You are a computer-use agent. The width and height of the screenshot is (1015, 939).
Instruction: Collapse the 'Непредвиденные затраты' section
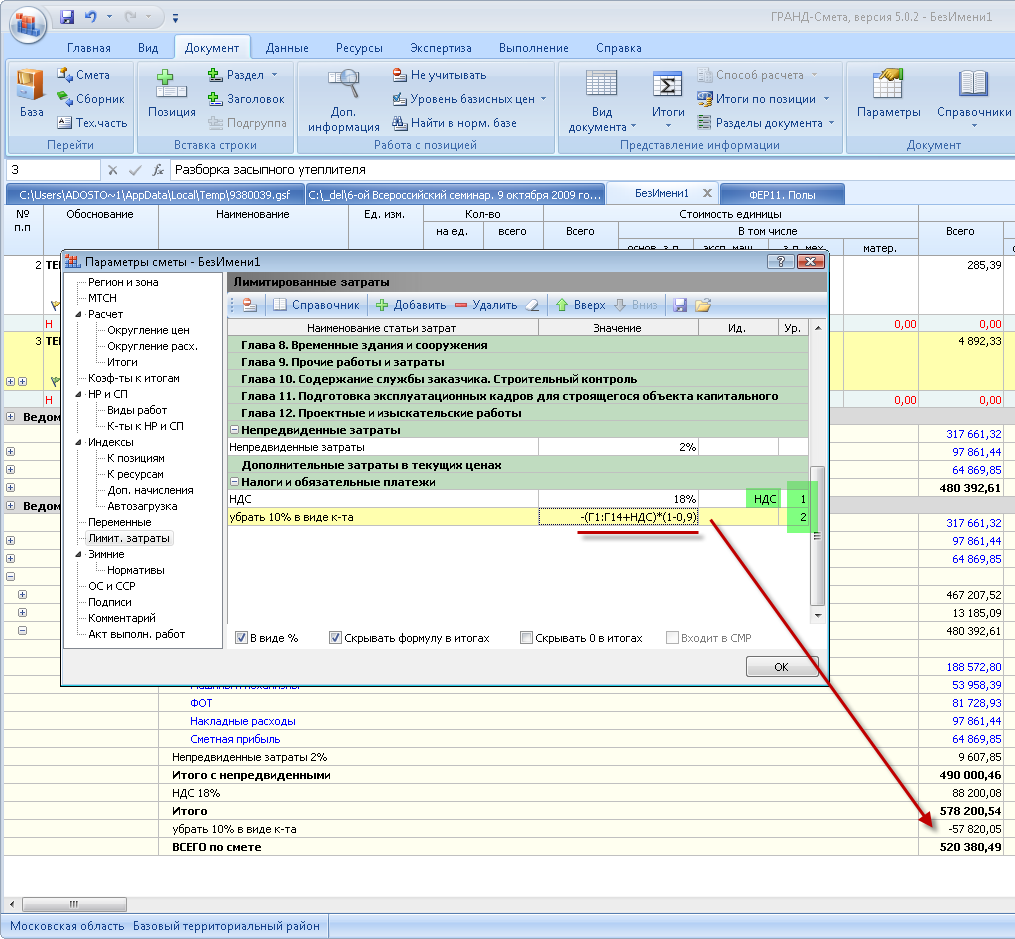click(x=235, y=430)
